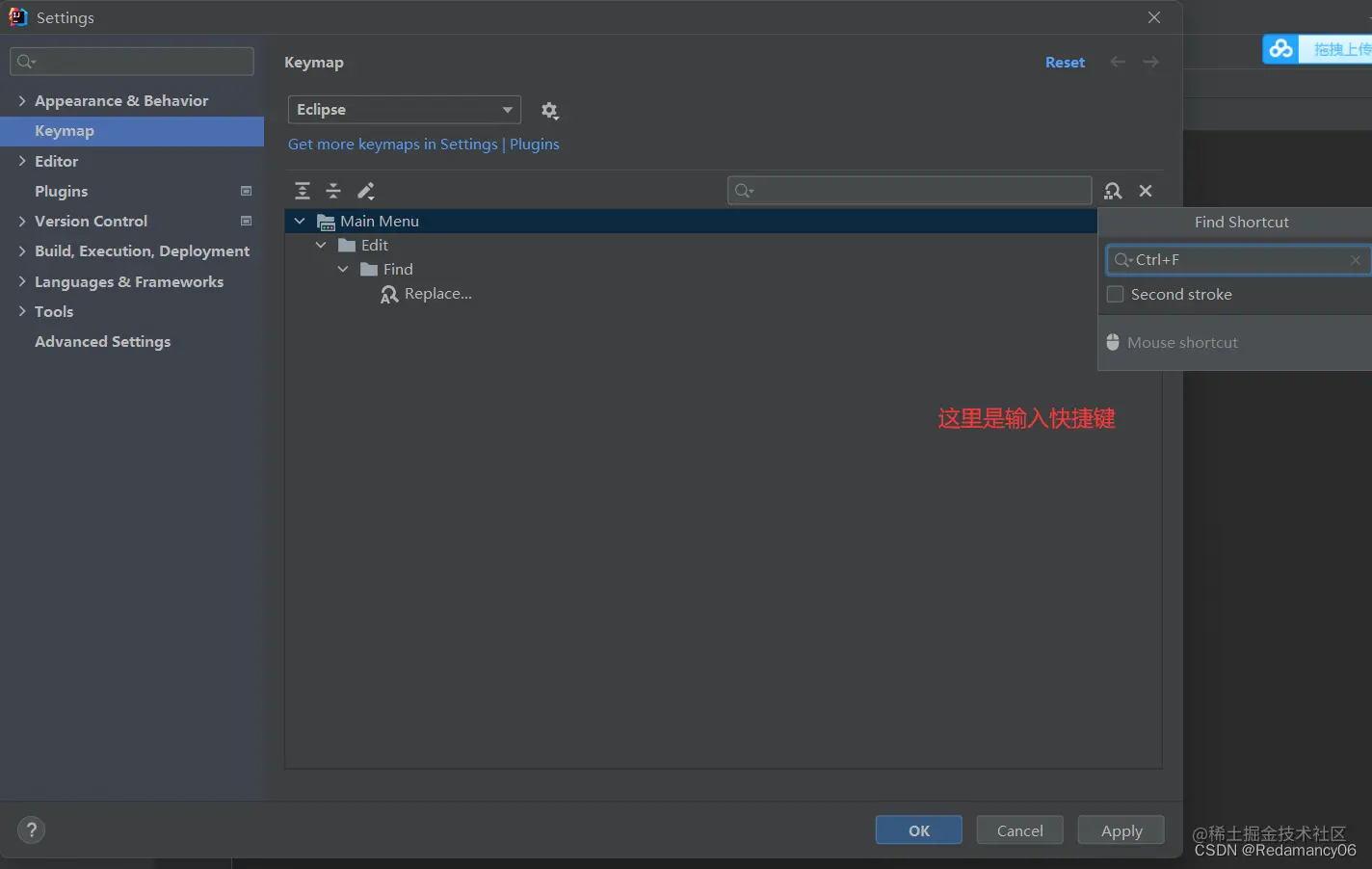Screen dimensions: 1372x869
Task: Expand Languages & Frameworks section chevron
Action: [x=22, y=281]
